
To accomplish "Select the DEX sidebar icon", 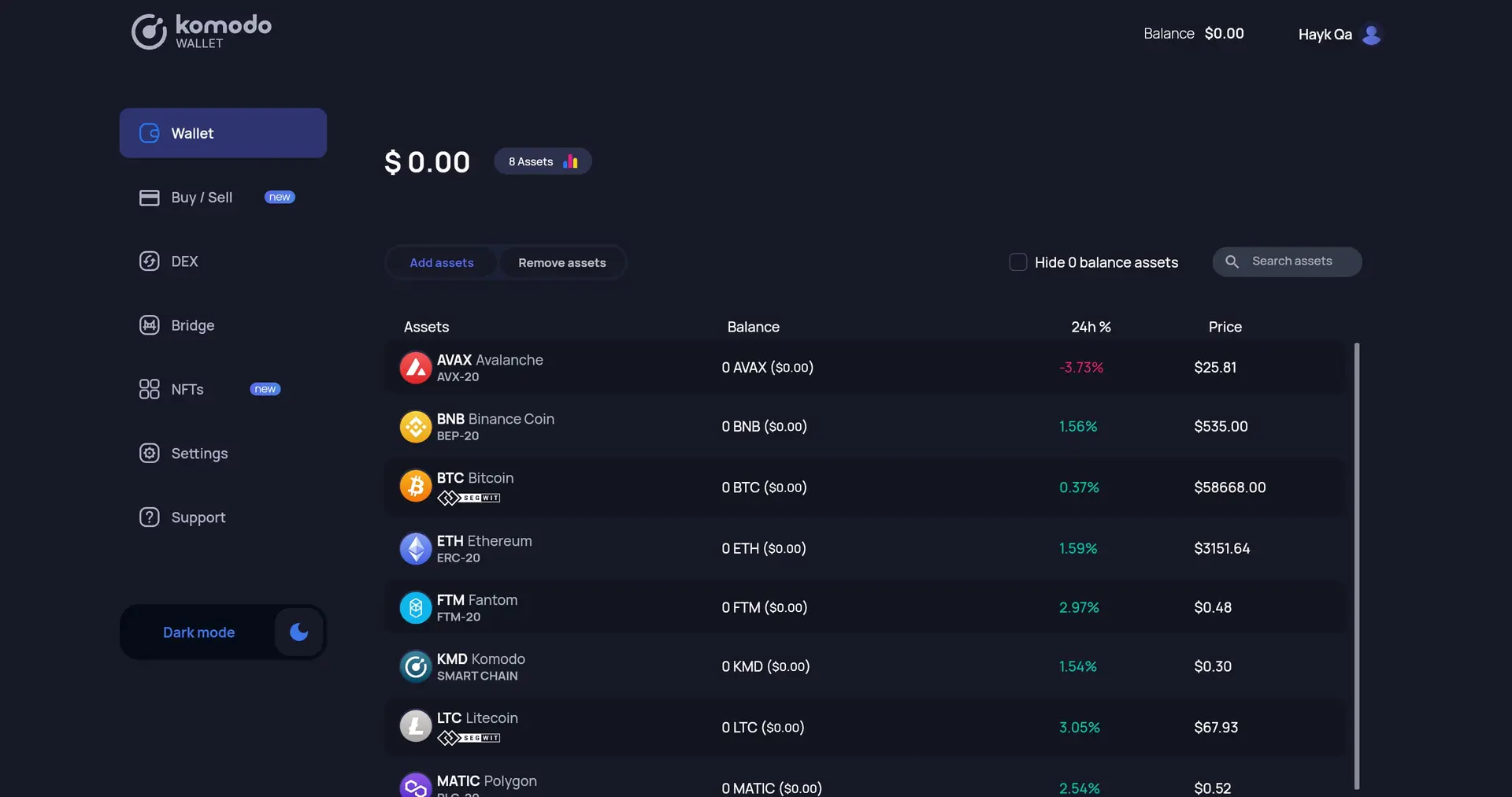I will [x=150, y=261].
